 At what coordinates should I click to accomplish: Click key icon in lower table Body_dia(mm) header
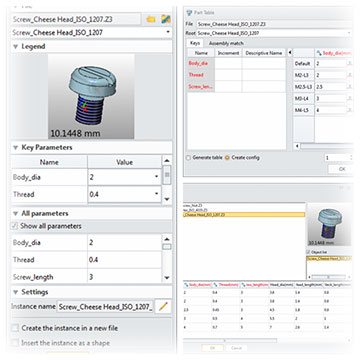(x=186, y=285)
